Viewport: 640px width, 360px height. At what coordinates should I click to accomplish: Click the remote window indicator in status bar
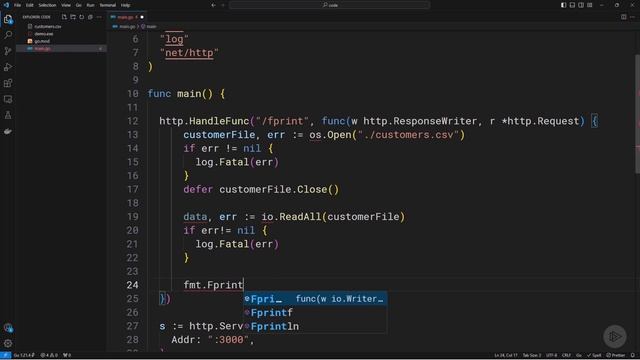click(x=5, y=355)
